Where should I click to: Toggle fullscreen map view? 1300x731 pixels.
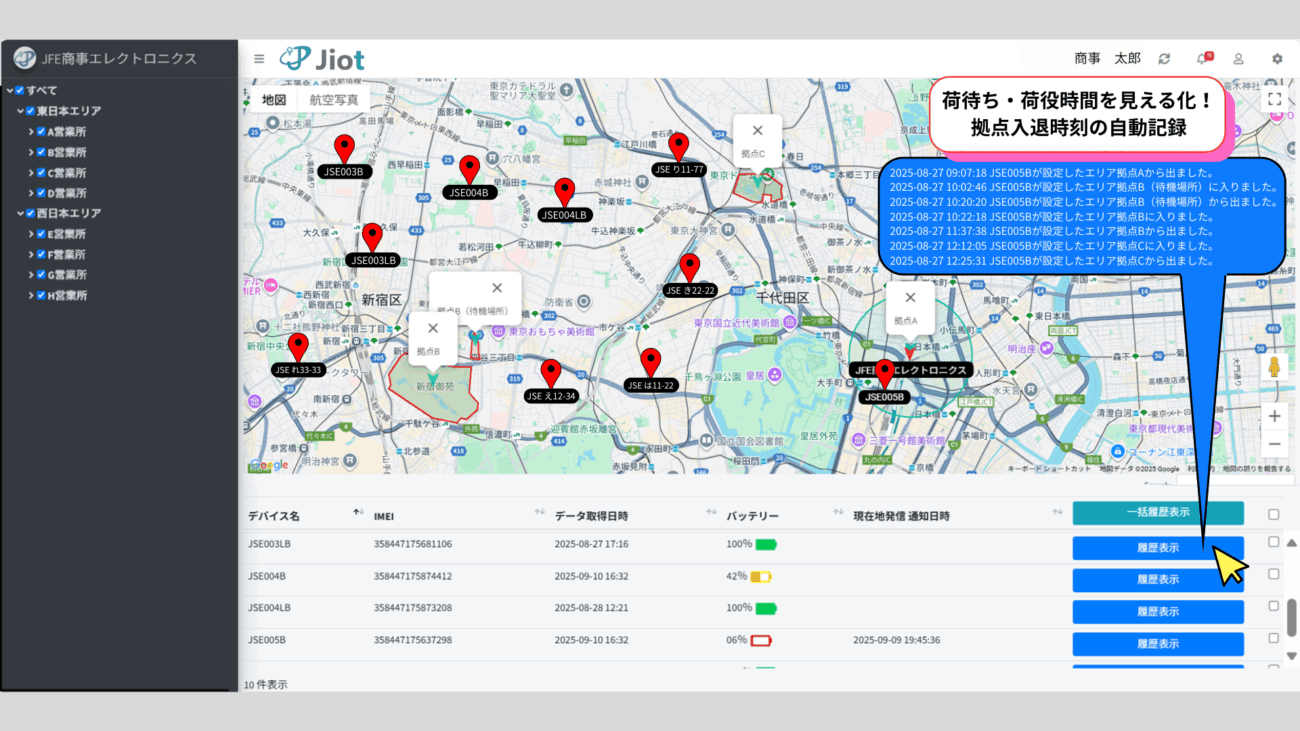(x=1274, y=99)
